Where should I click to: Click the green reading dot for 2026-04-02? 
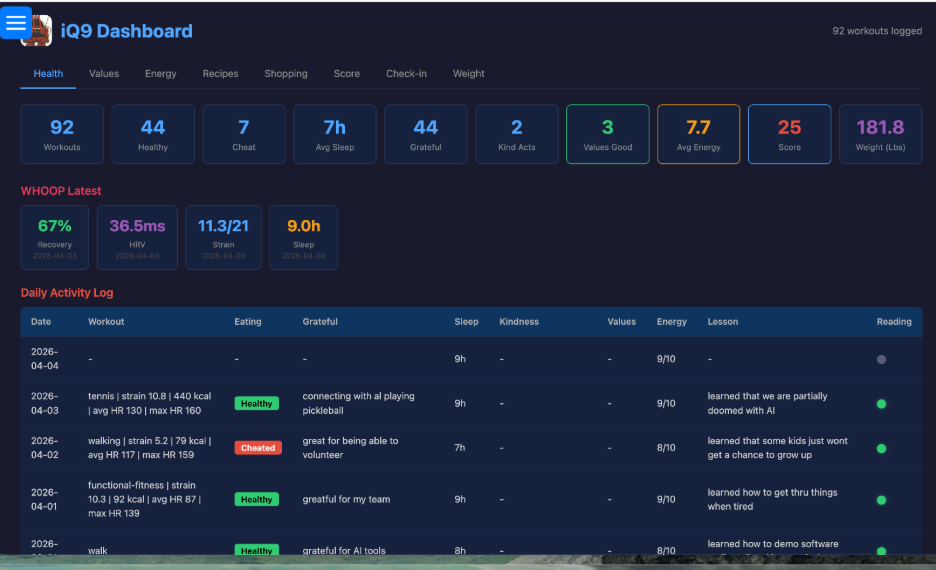(881, 449)
